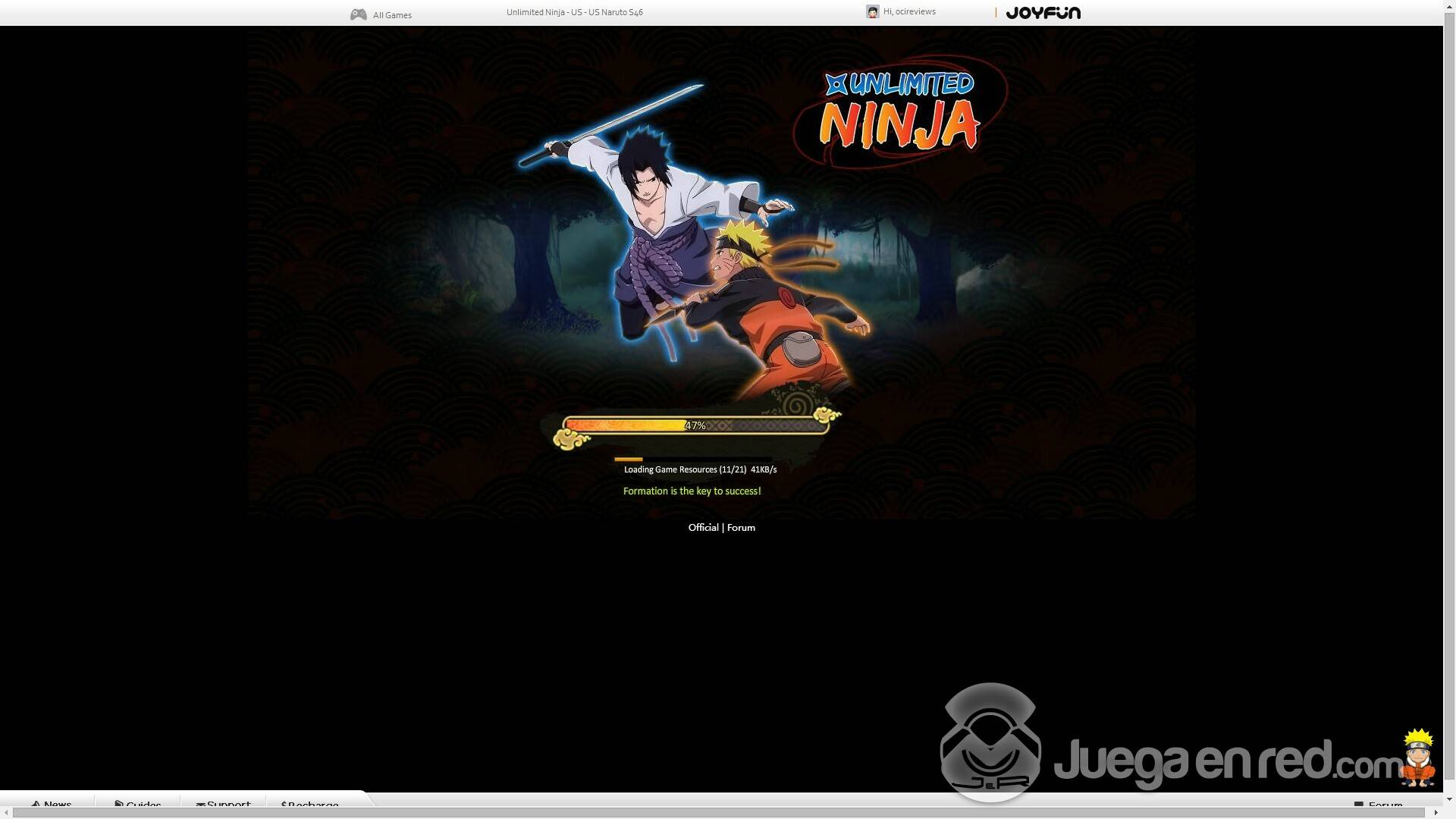Click the Support envelope icon
This screenshot has height=819, width=1456.
pos(200,804)
